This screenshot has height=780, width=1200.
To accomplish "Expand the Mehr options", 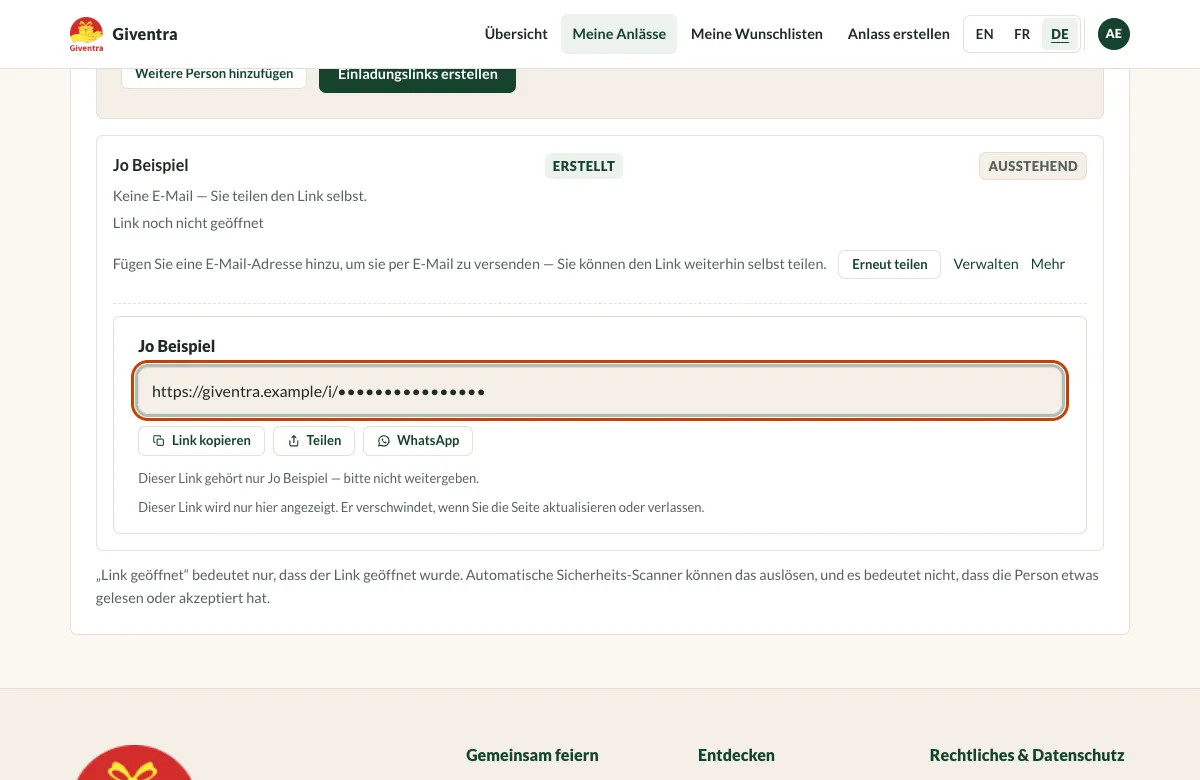I will pyautogui.click(x=1048, y=264).
